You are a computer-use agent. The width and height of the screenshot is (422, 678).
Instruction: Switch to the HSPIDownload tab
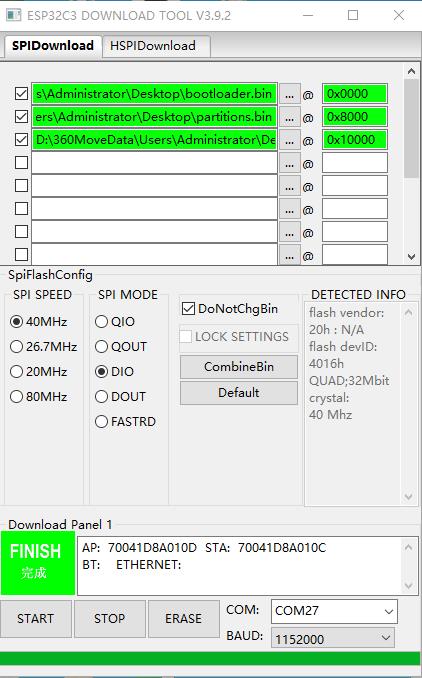pyautogui.click(x=157, y=46)
